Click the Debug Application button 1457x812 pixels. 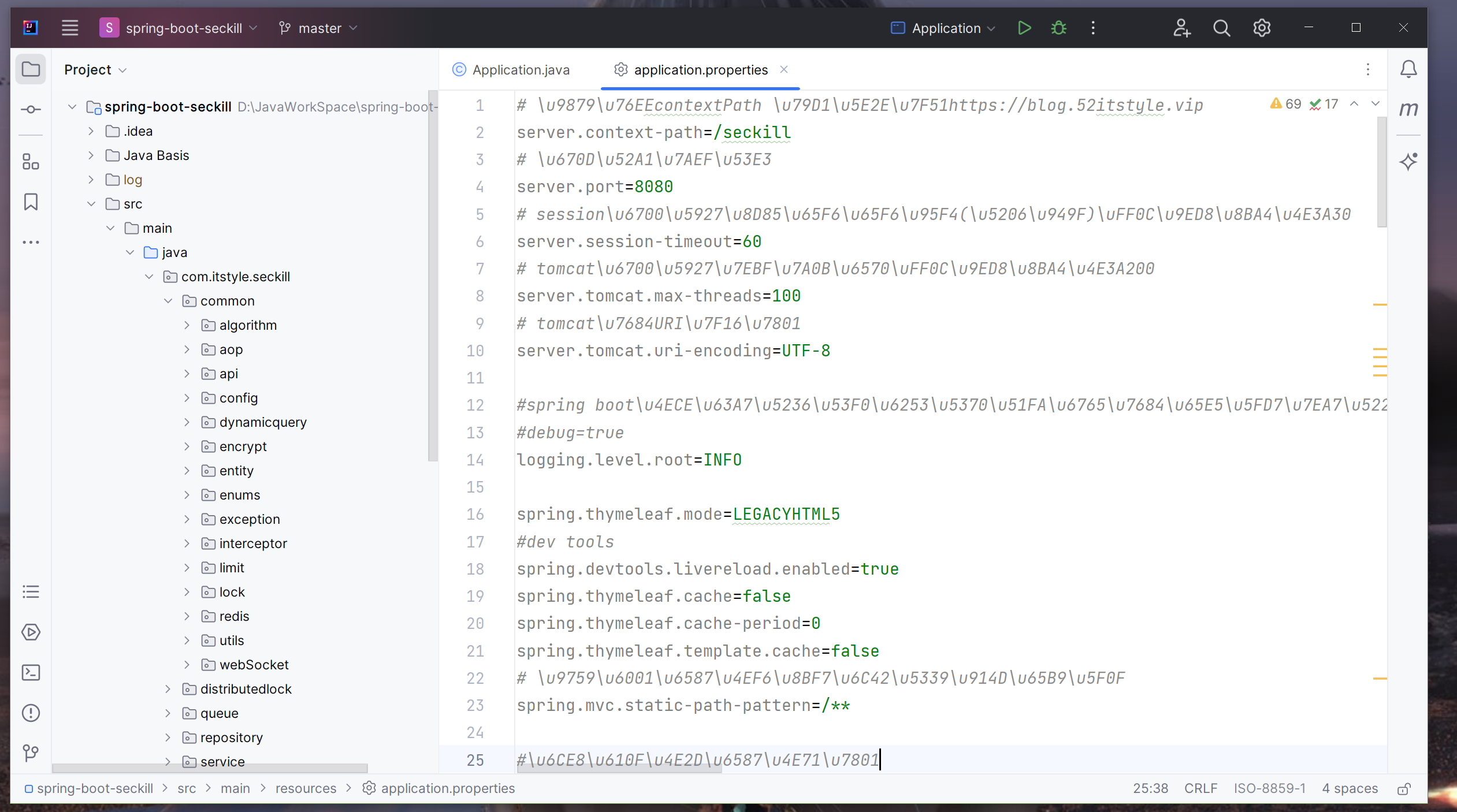click(1059, 27)
